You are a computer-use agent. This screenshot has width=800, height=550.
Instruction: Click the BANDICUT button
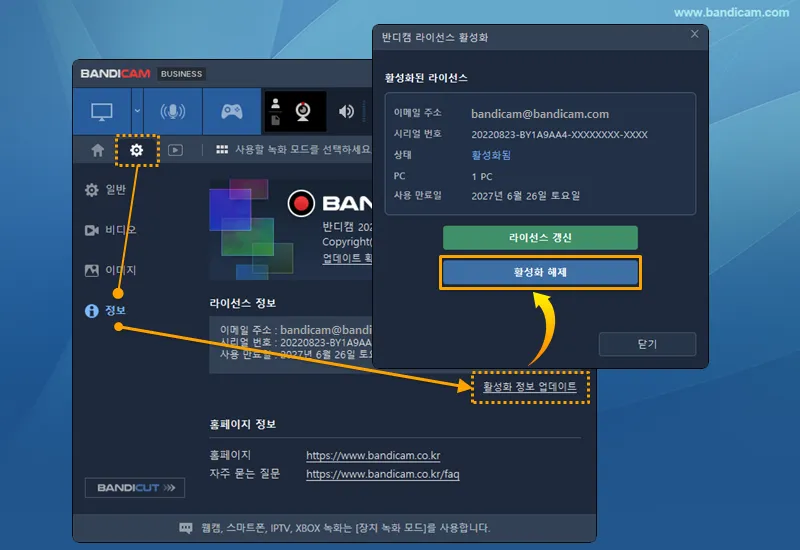(135, 488)
